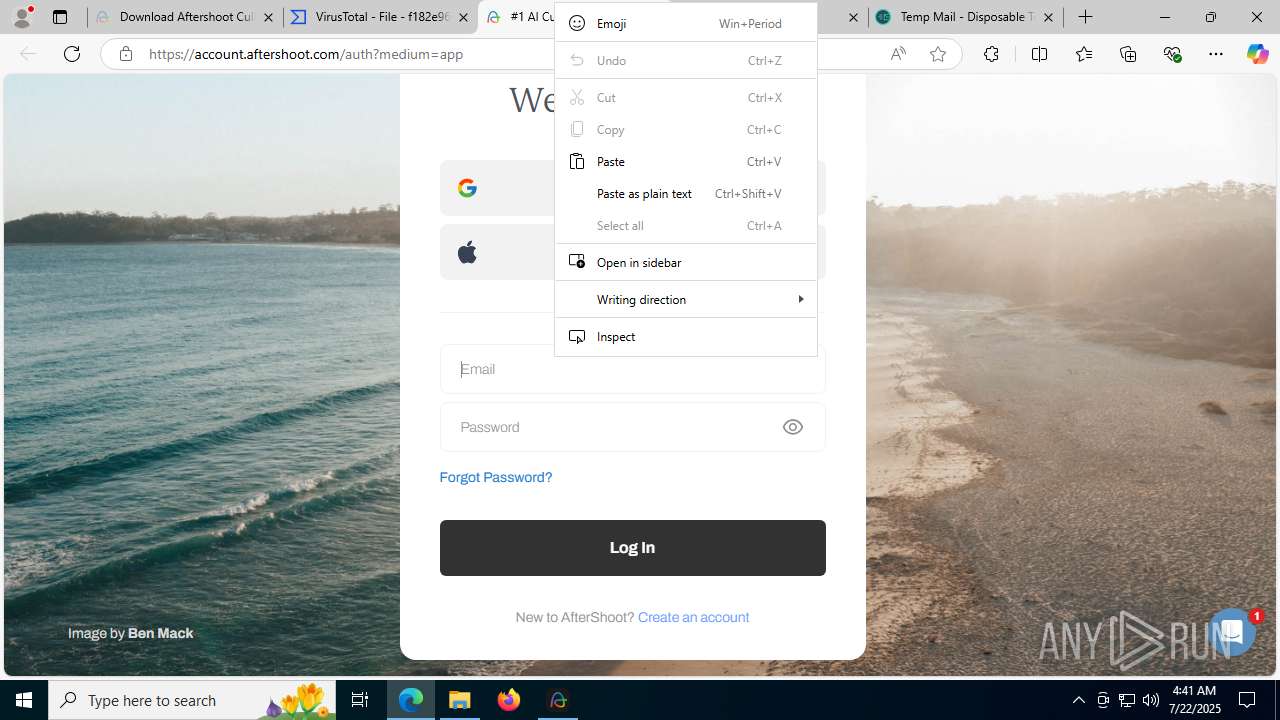Image resolution: width=1280 pixels, height=720 pixels.
Task: Click the Read aloud icon
Action: pos(898,54)
